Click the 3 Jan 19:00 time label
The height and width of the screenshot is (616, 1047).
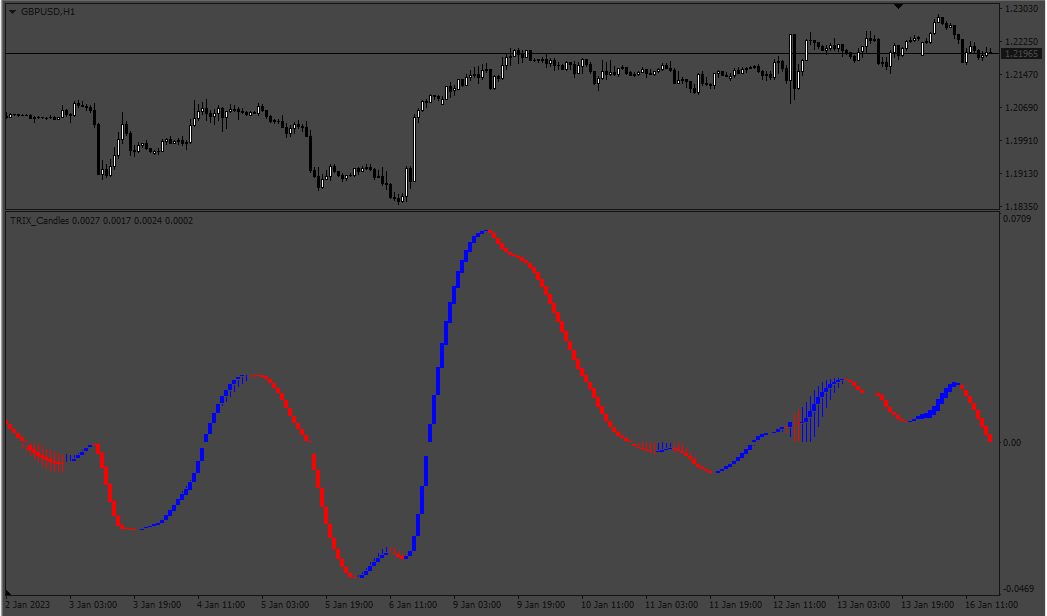pos(157,605)
